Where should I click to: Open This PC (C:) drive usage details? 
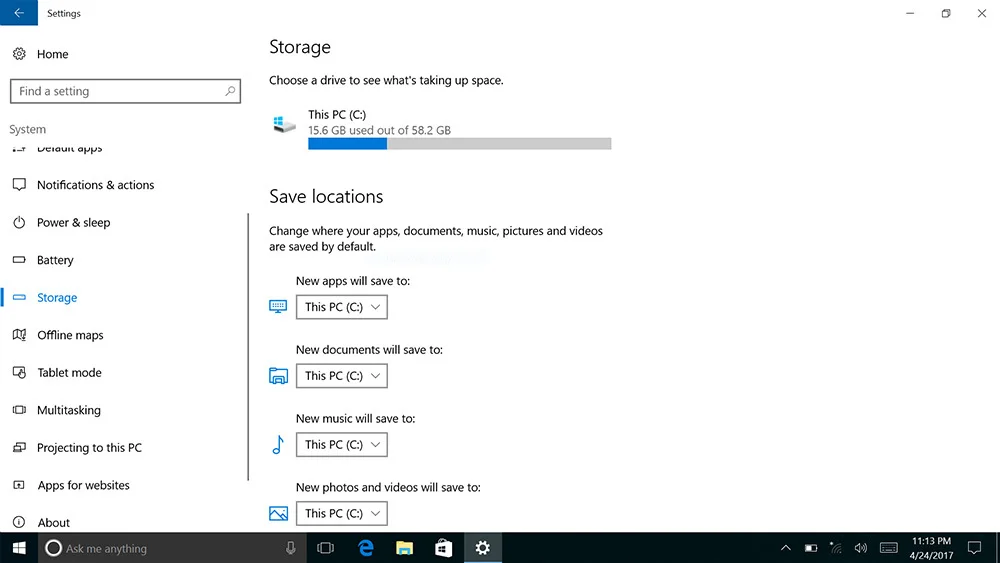[440, 129]
